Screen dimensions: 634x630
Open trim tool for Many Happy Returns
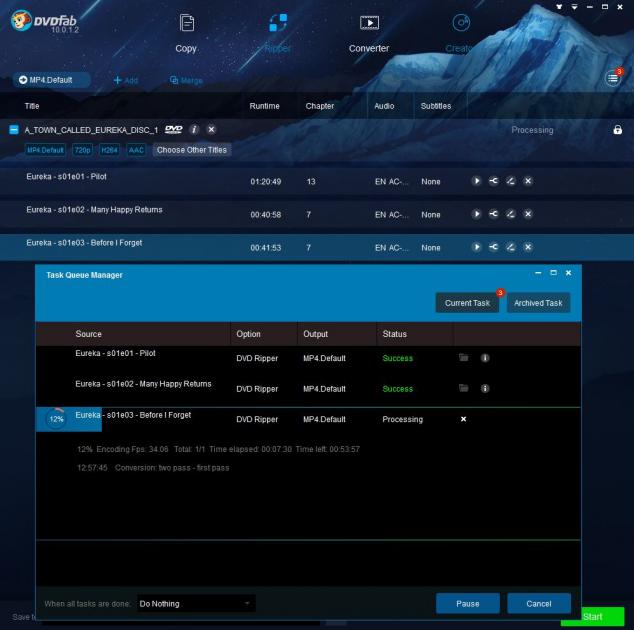point(494,214)
